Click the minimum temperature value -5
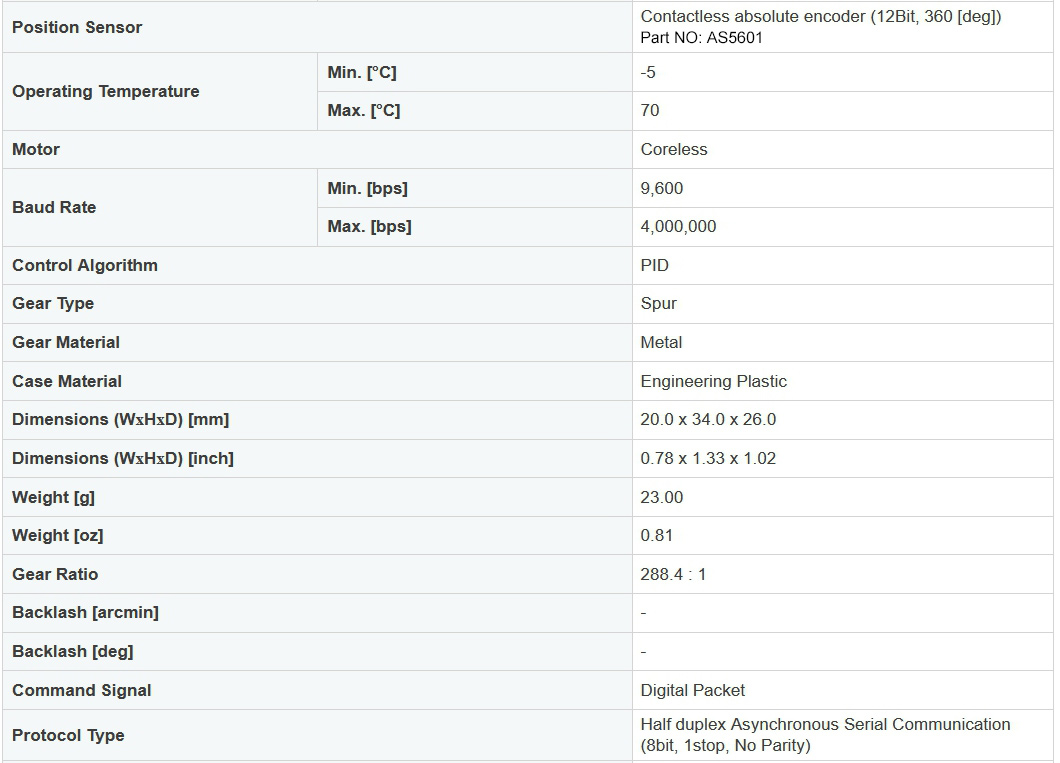Image resolution: width=1060 pixels, height=763 pixels. 648,72
